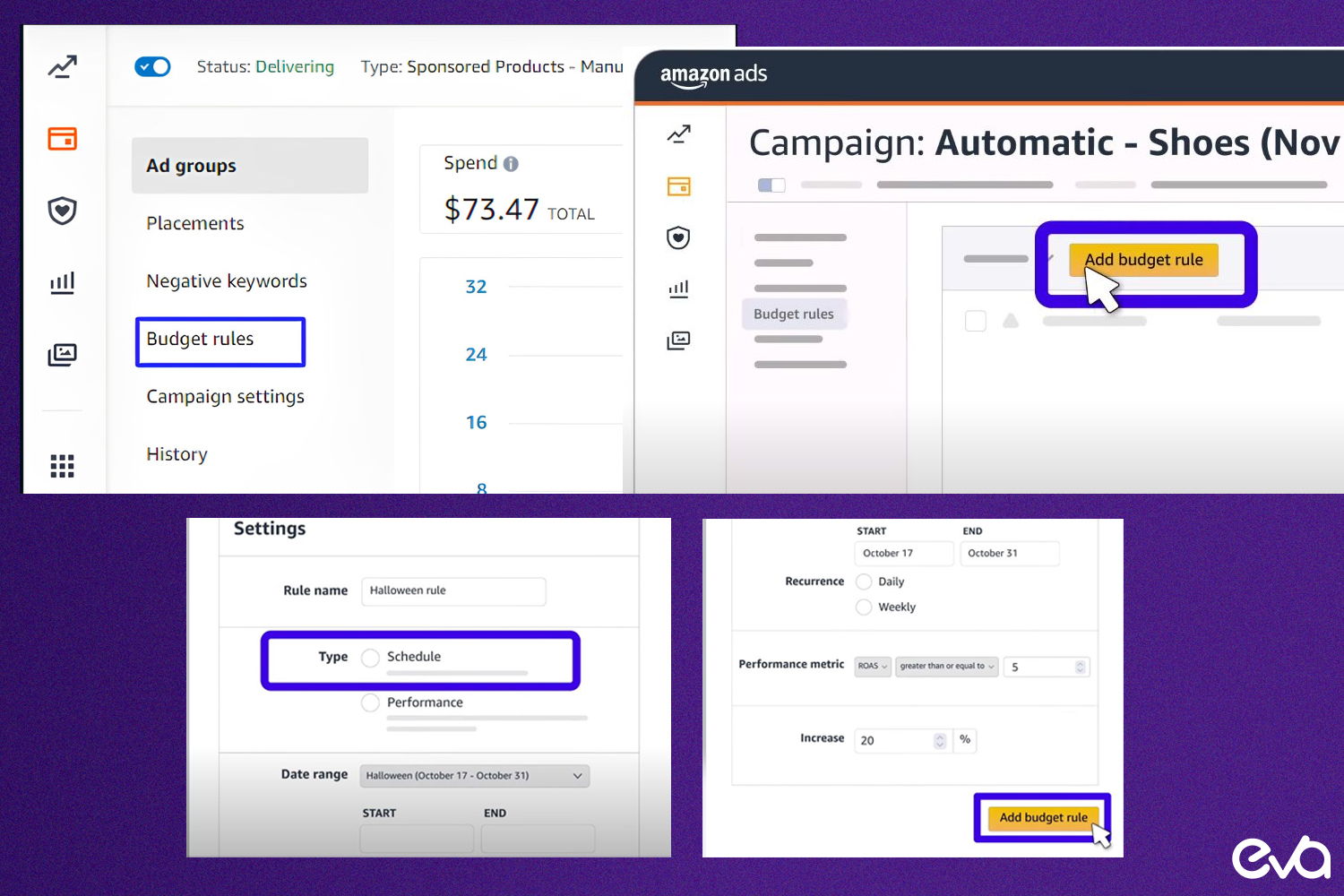
Task: Open the image gallery icon in left sidebar
Action: click(x=63, y=355)
